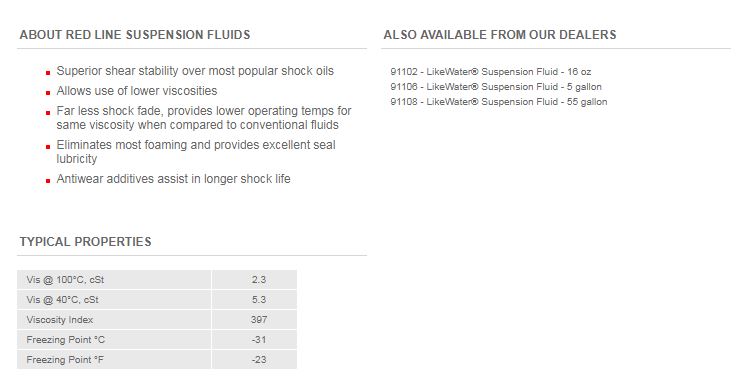Click red bullet beside Eliminates most foaming
The width and height of the screenshot is (744, 381).
(x=48, y=147)
